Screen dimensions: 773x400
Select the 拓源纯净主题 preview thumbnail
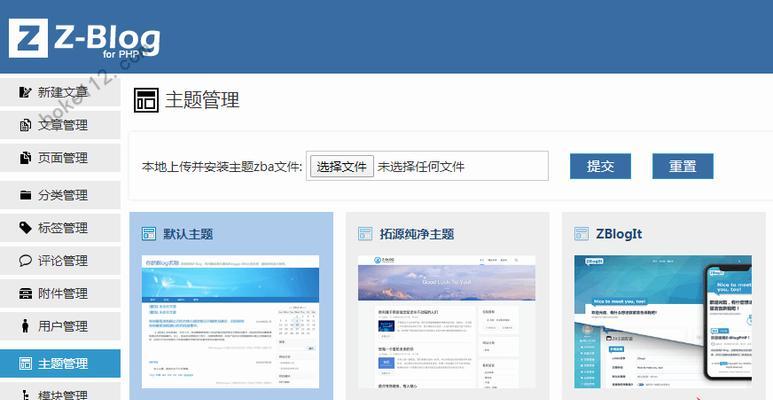(447, 322)
